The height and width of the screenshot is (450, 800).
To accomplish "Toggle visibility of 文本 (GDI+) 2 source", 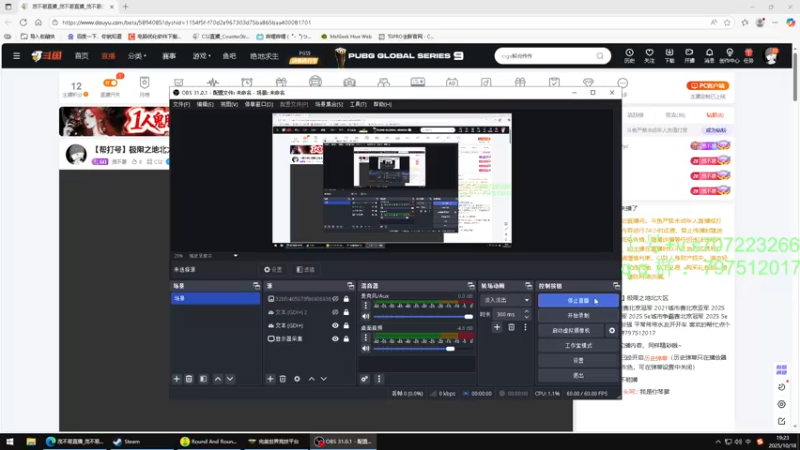I will 335,312.
